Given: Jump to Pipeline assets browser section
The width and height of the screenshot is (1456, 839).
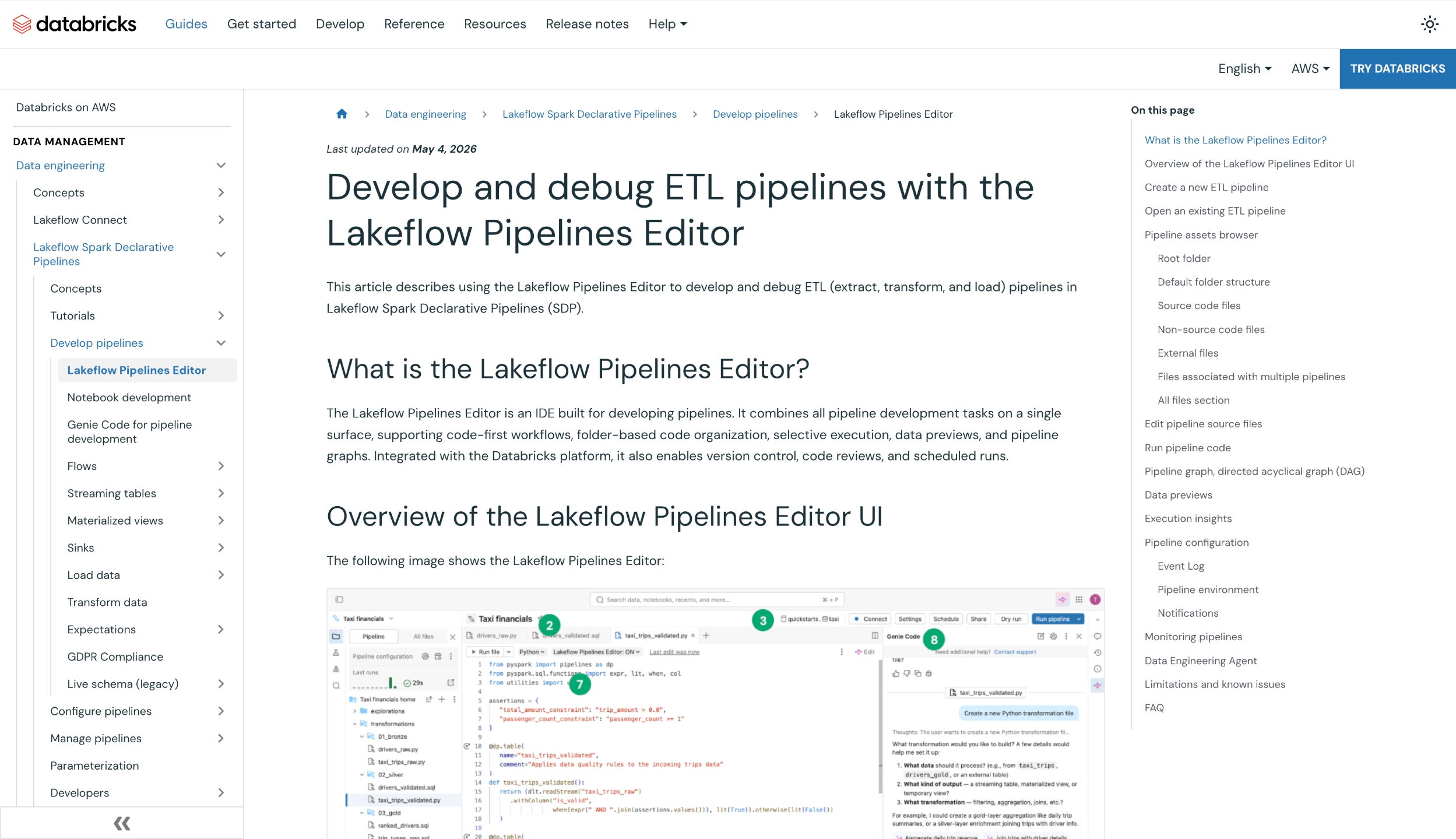Looking at the screenshot, I should pyautogui.click(x=1201, y=234).
